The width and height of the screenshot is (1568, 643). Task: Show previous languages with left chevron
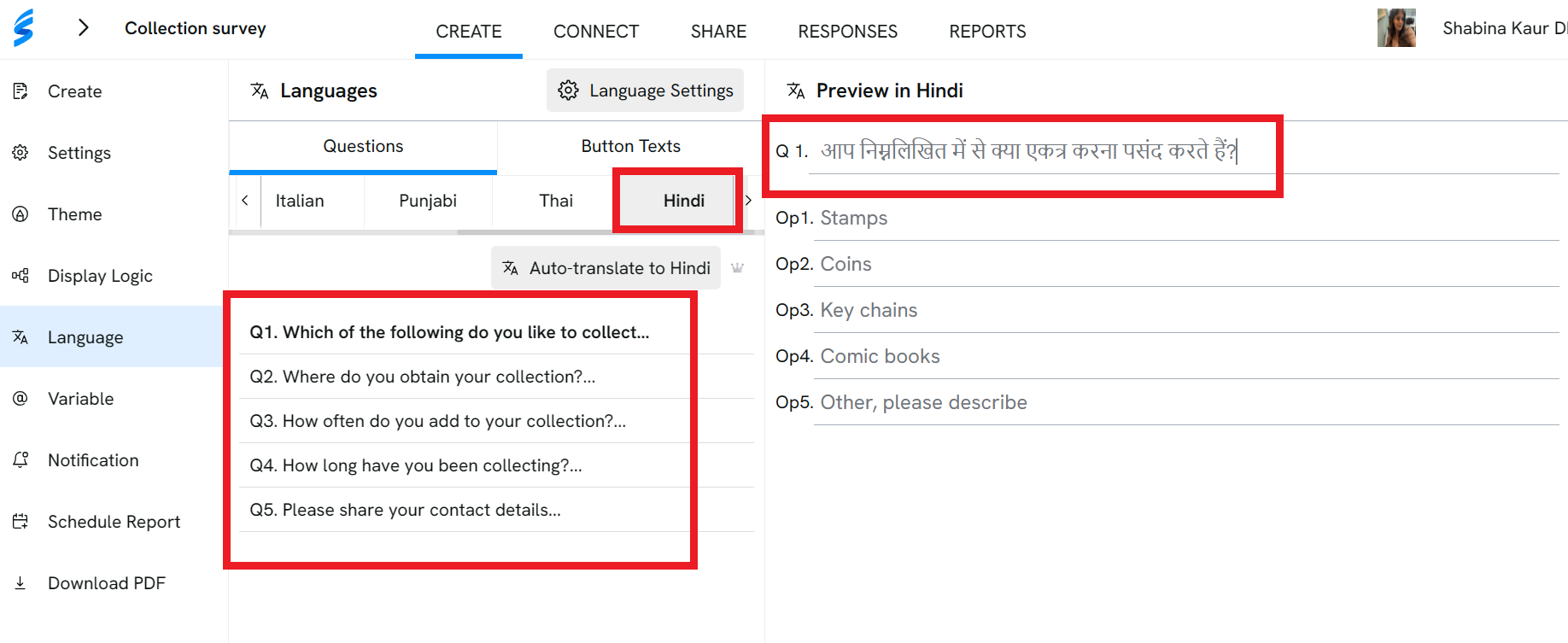pos(245,201)
